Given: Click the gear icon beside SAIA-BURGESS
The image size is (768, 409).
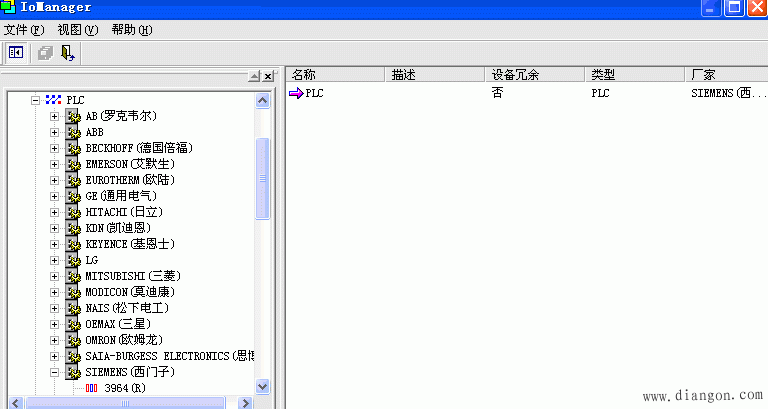Looking at the screenshot, I should click(x=73, y=356).
